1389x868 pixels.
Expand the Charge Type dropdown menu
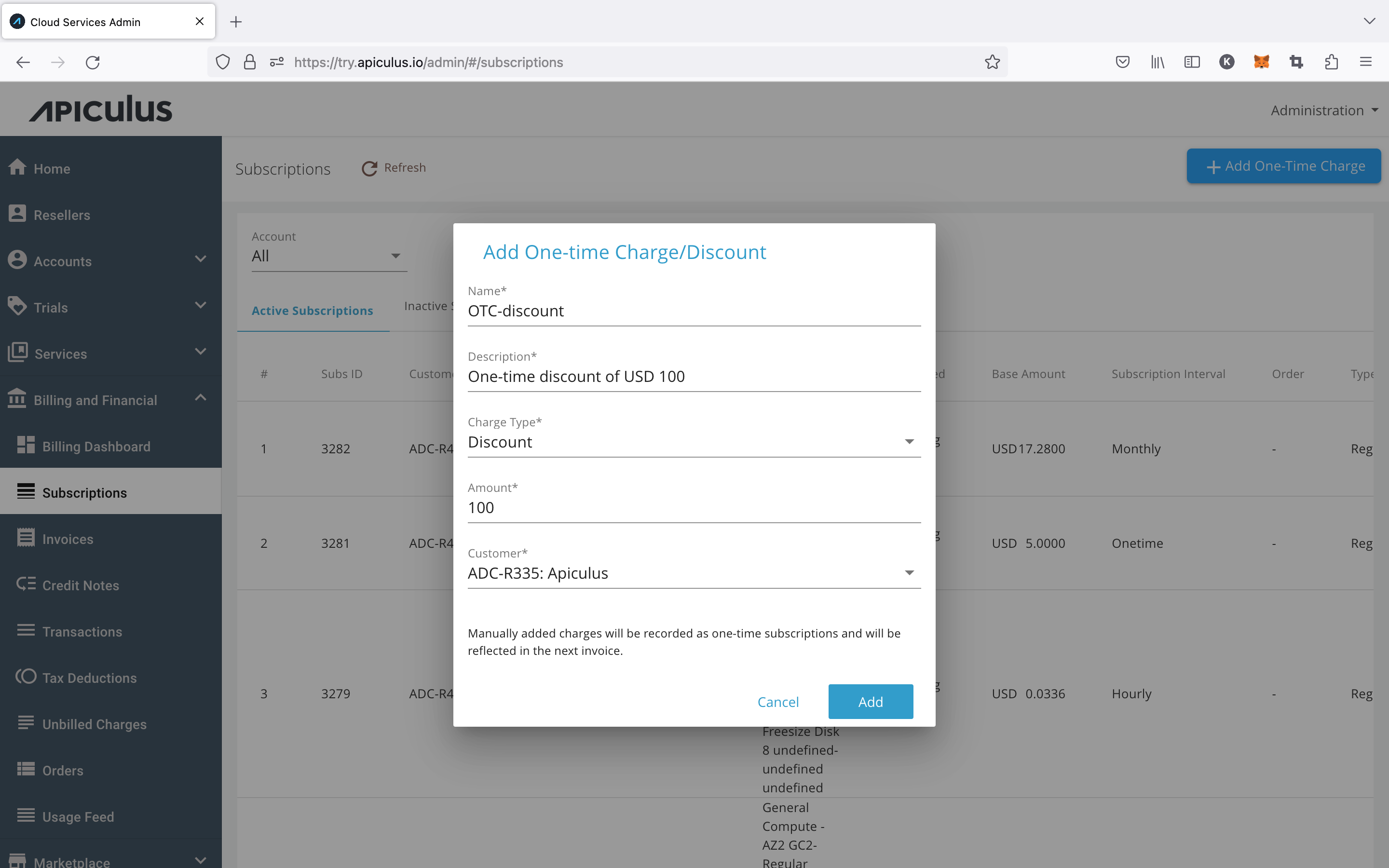coord(909,442)
